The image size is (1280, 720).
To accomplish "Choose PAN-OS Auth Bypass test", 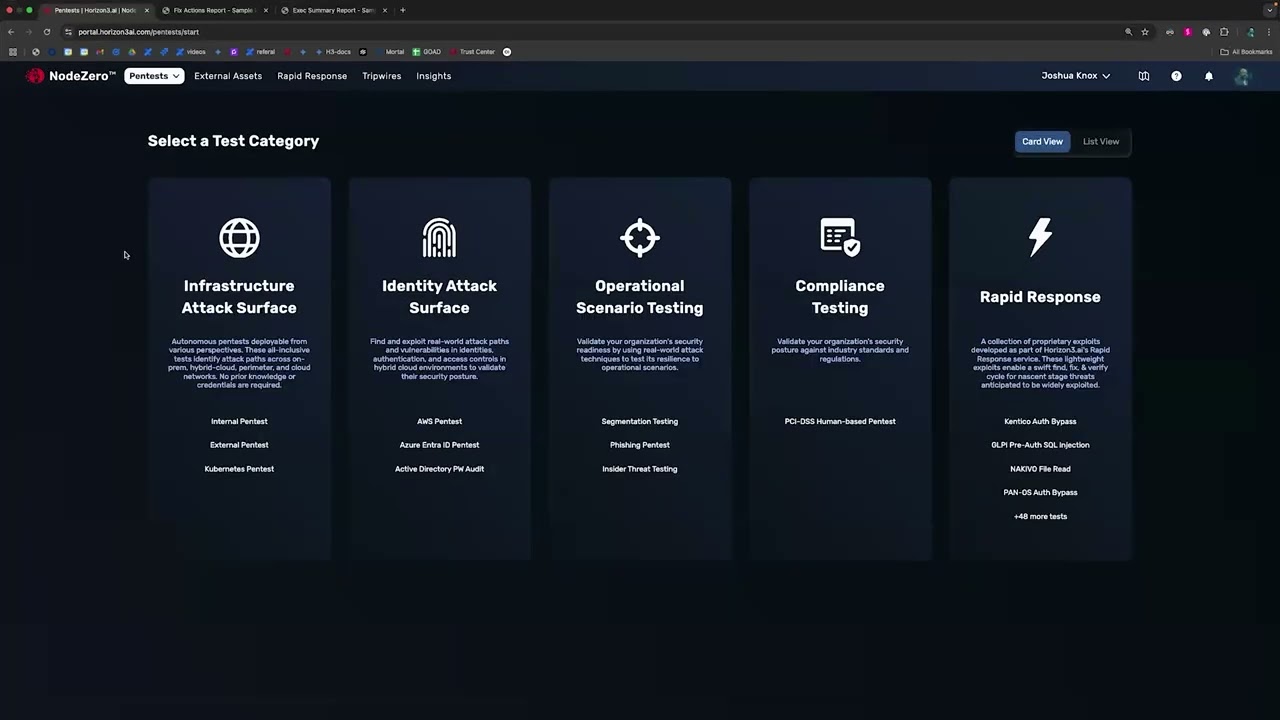I will [1040, 493].
